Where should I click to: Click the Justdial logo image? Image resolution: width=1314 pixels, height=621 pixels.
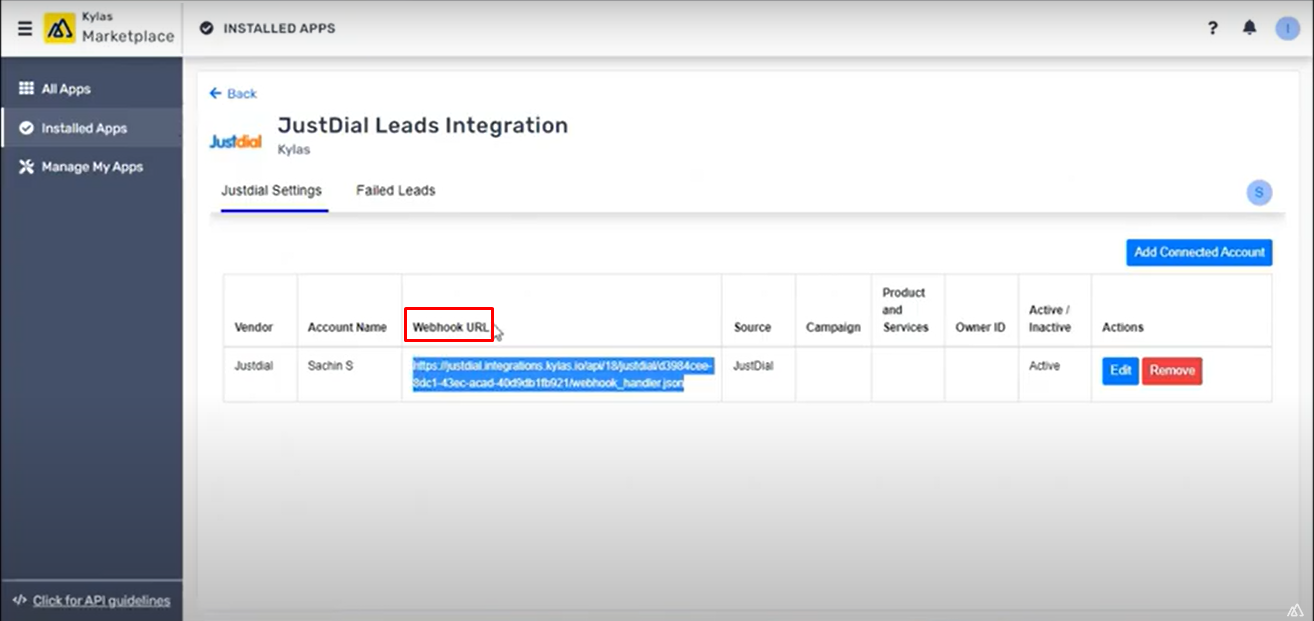[235, 141]
